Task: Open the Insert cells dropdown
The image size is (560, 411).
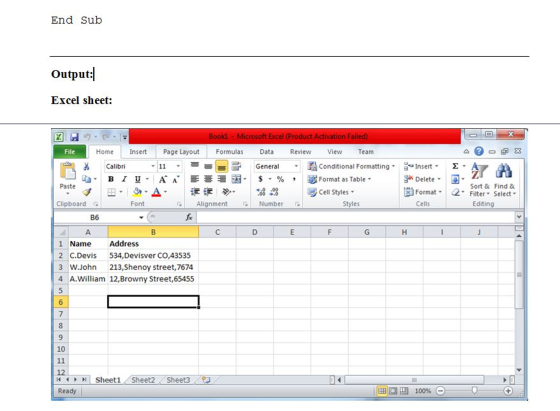Action: (x=421, y=166)
